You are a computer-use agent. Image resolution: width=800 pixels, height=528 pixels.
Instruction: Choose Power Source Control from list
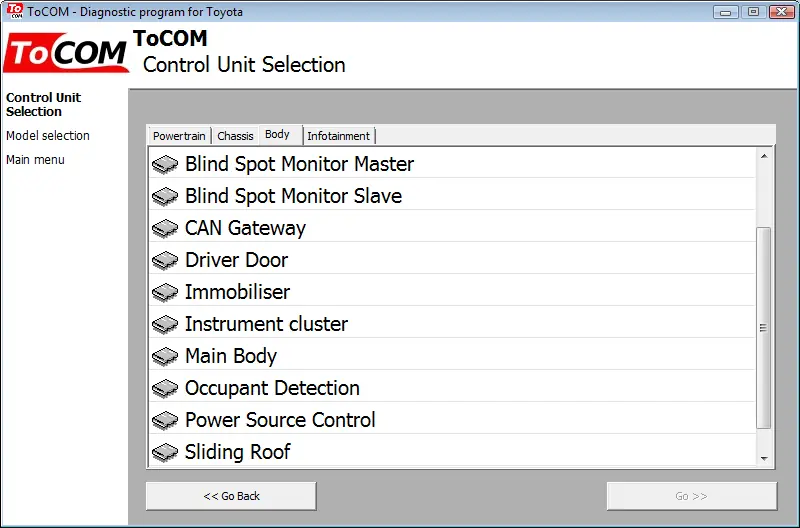[452, 420]
